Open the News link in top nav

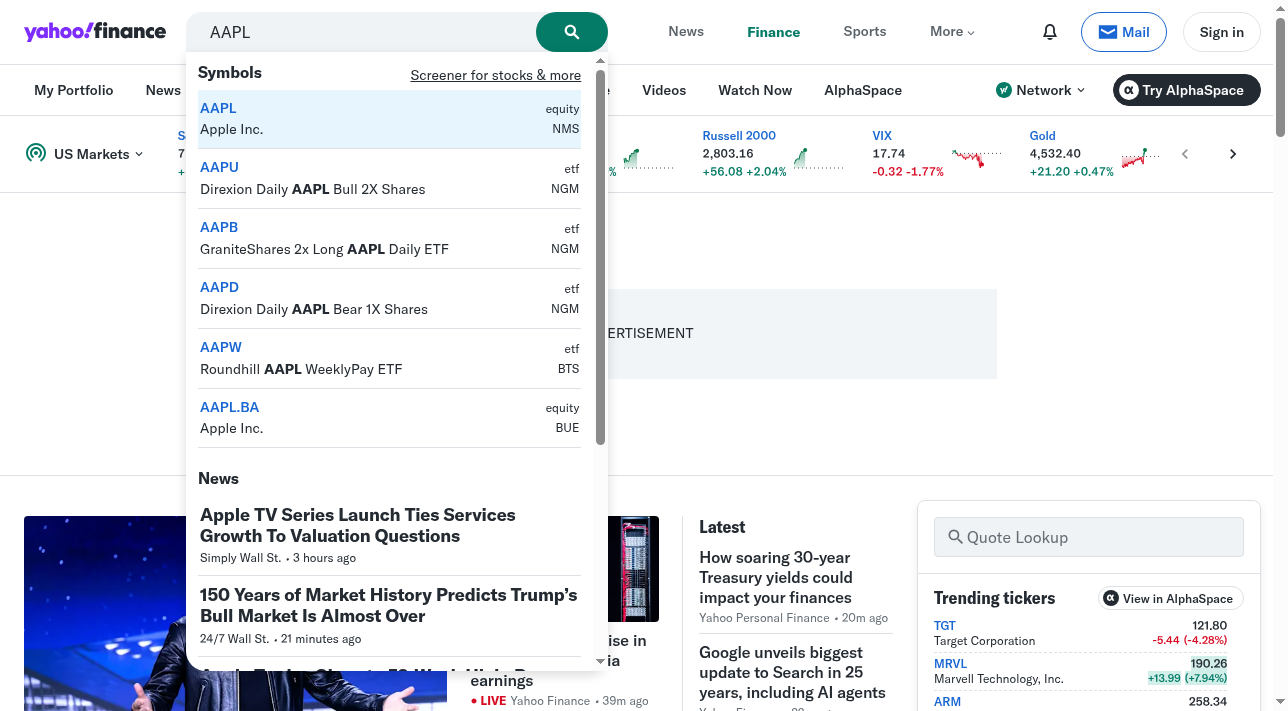(x=686, y=32)
